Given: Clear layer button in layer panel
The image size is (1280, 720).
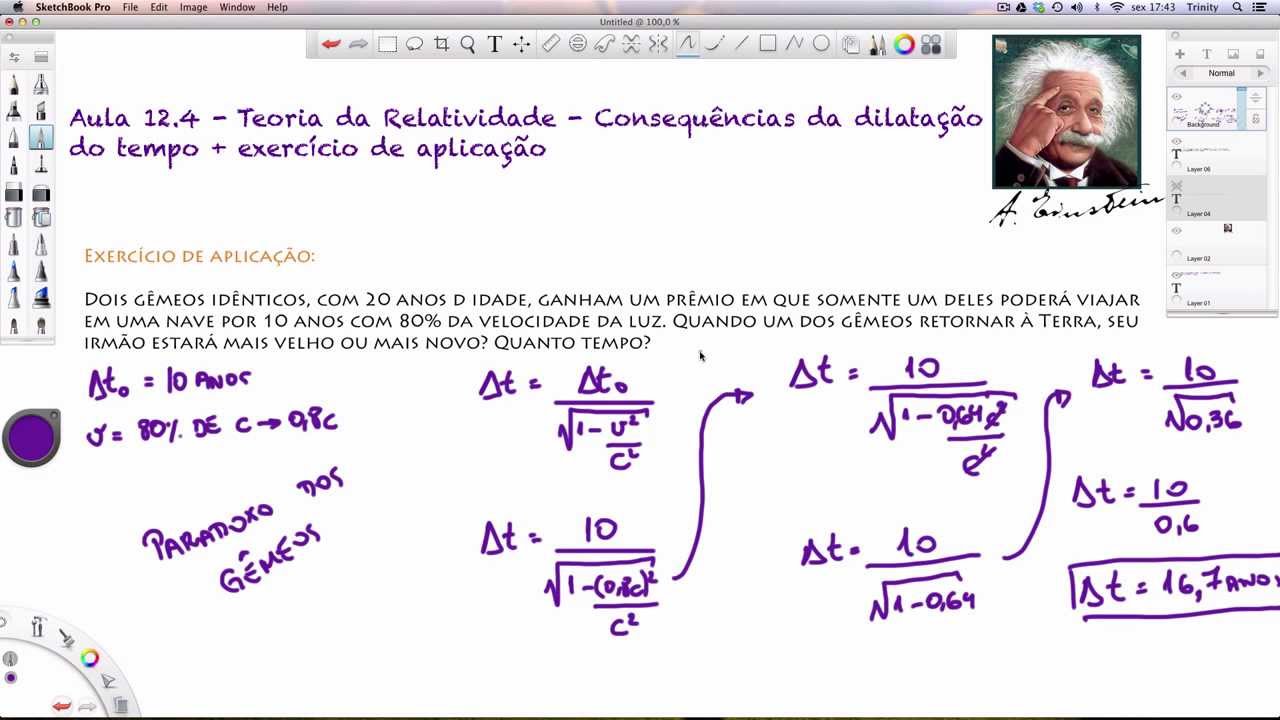Looking at the screenshot, I should tap(1260, 54).
